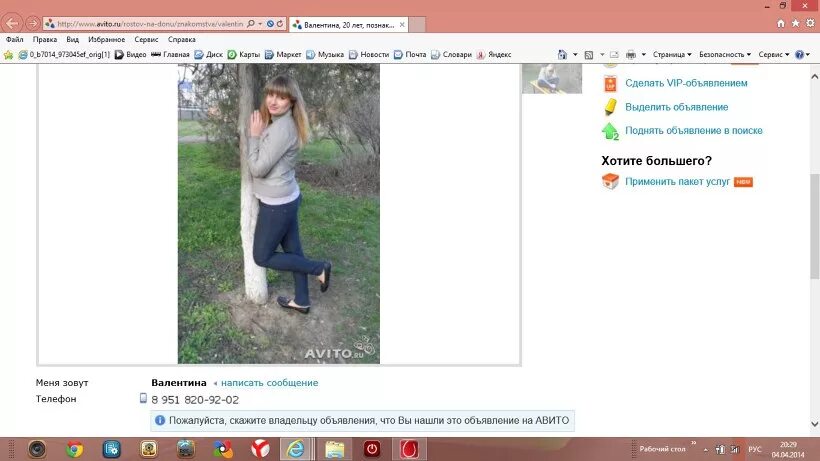
Task: Open the Яндекс favorites bar link
Action: tap(494, 54)
